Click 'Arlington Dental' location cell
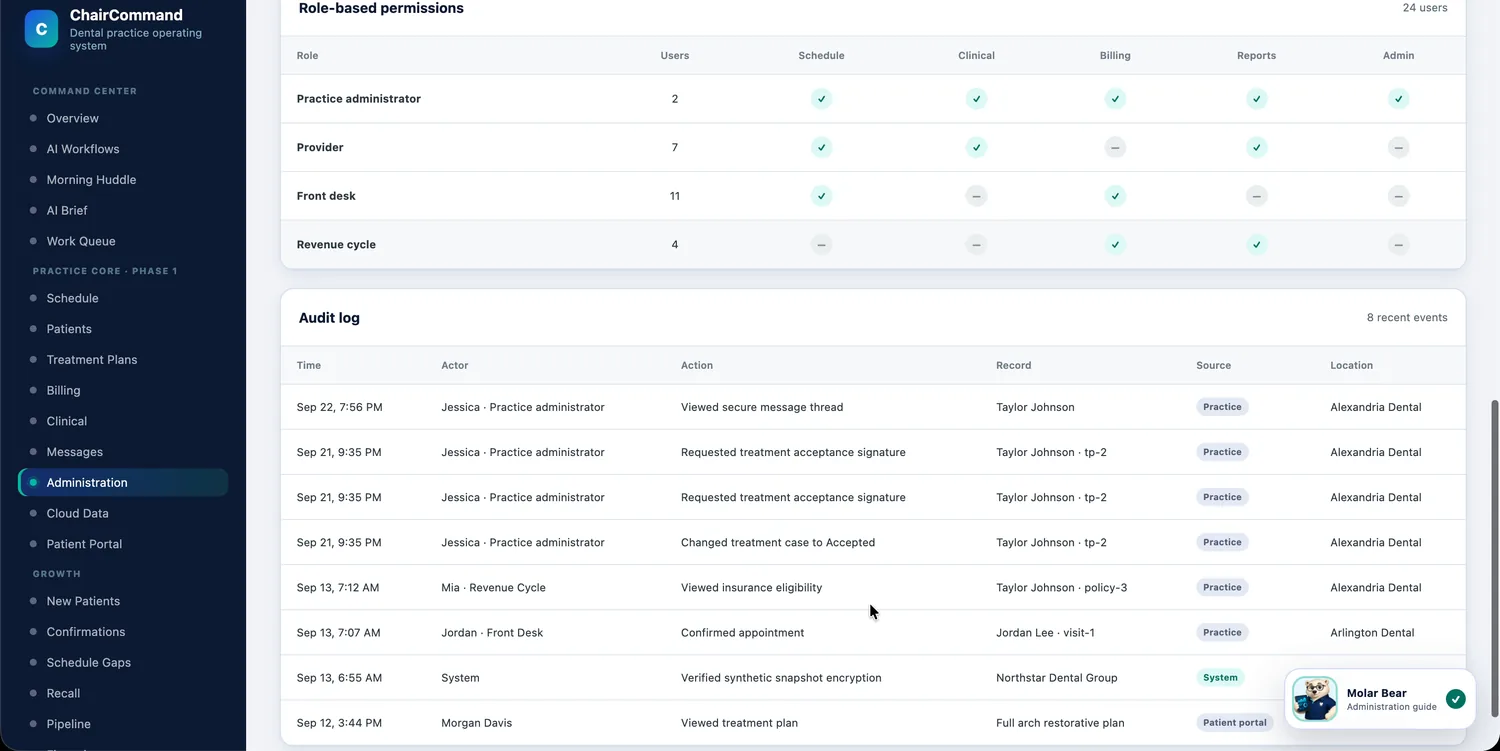 [1372, 633]
